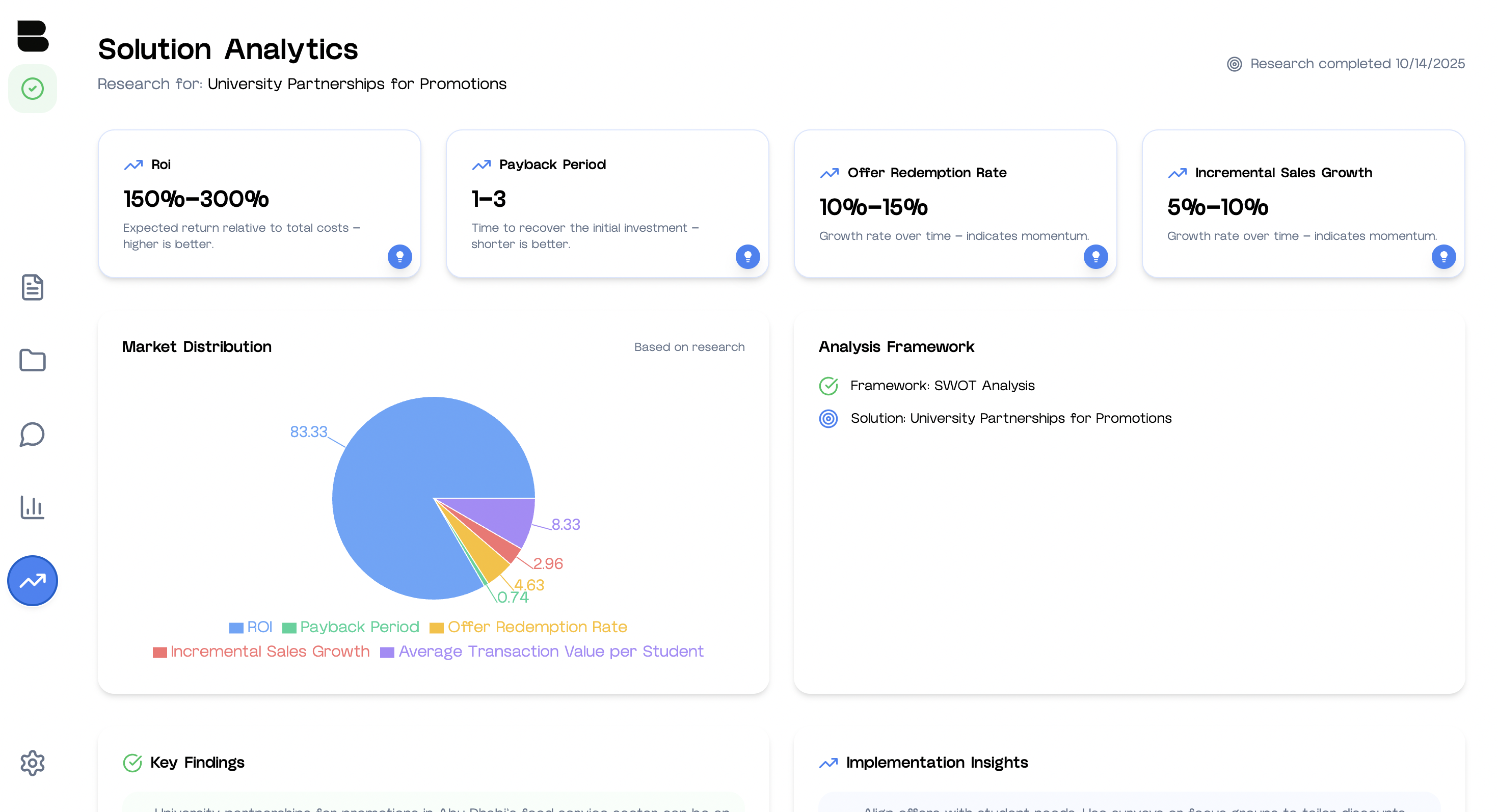Select the active trending analytics sidebar button
This screenshot has width=1498, height=812.
[33, 581]
